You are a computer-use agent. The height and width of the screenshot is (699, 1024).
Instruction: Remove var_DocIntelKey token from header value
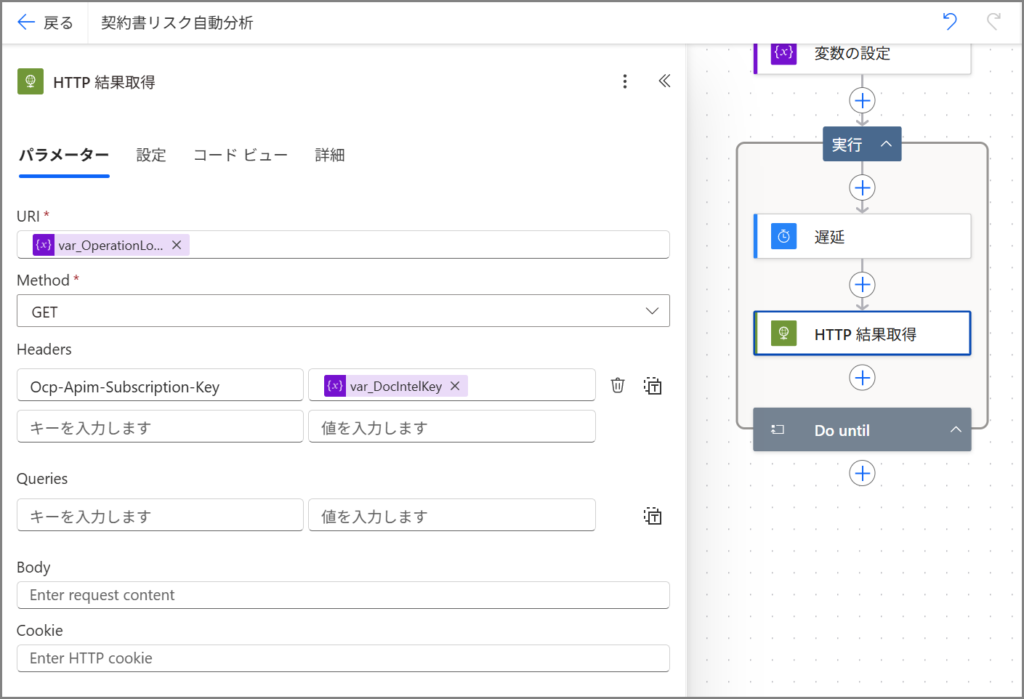(x=454, y=386)
